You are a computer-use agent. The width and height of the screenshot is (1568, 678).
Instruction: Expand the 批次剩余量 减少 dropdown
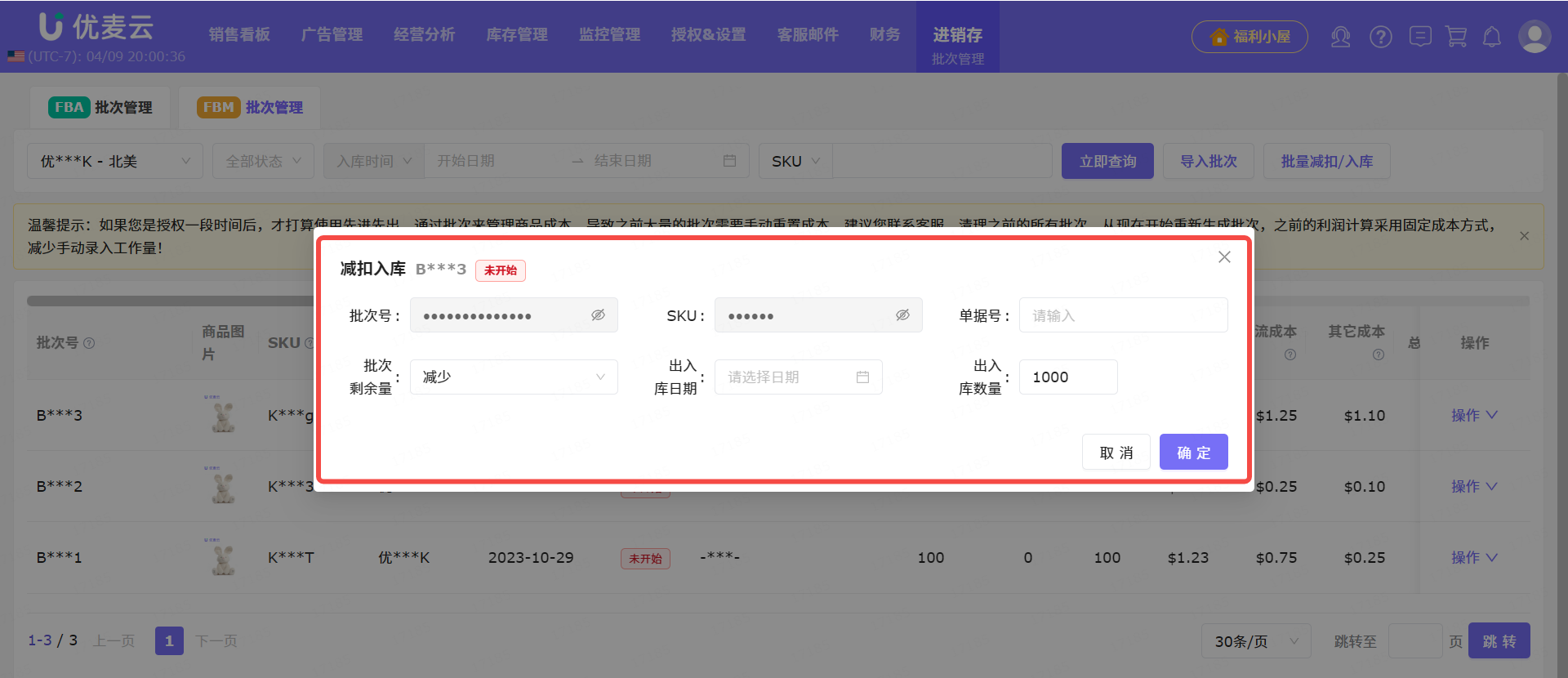coord(514,377)
